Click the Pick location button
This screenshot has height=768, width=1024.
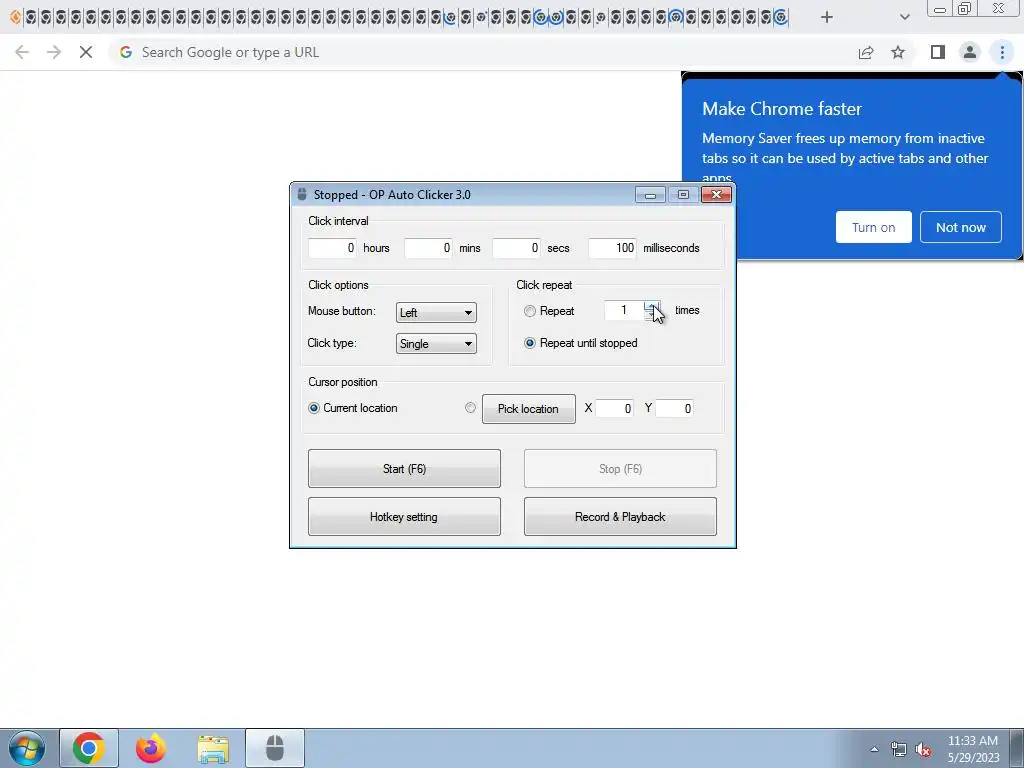tap(529, 409)
